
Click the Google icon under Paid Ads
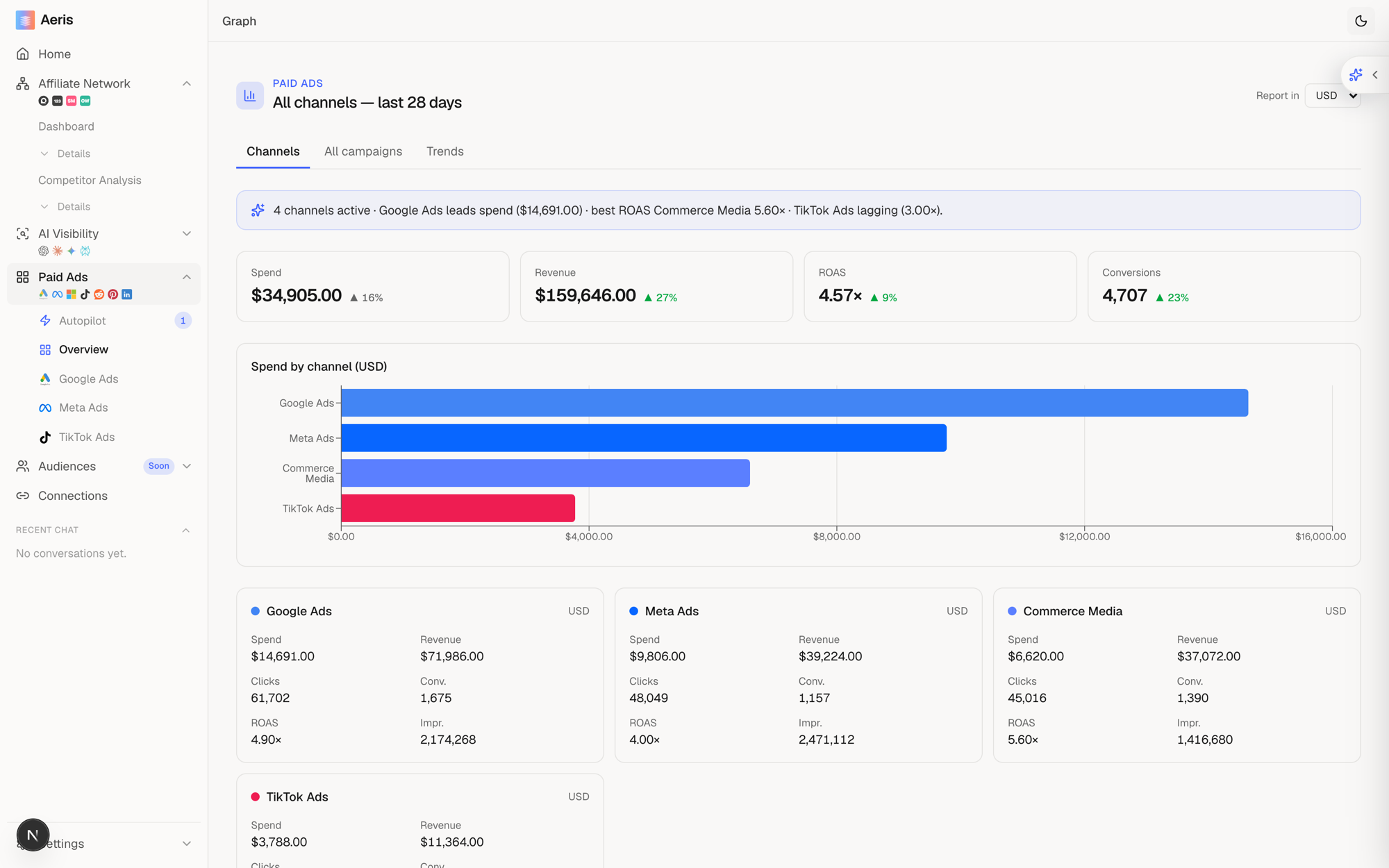43,294
